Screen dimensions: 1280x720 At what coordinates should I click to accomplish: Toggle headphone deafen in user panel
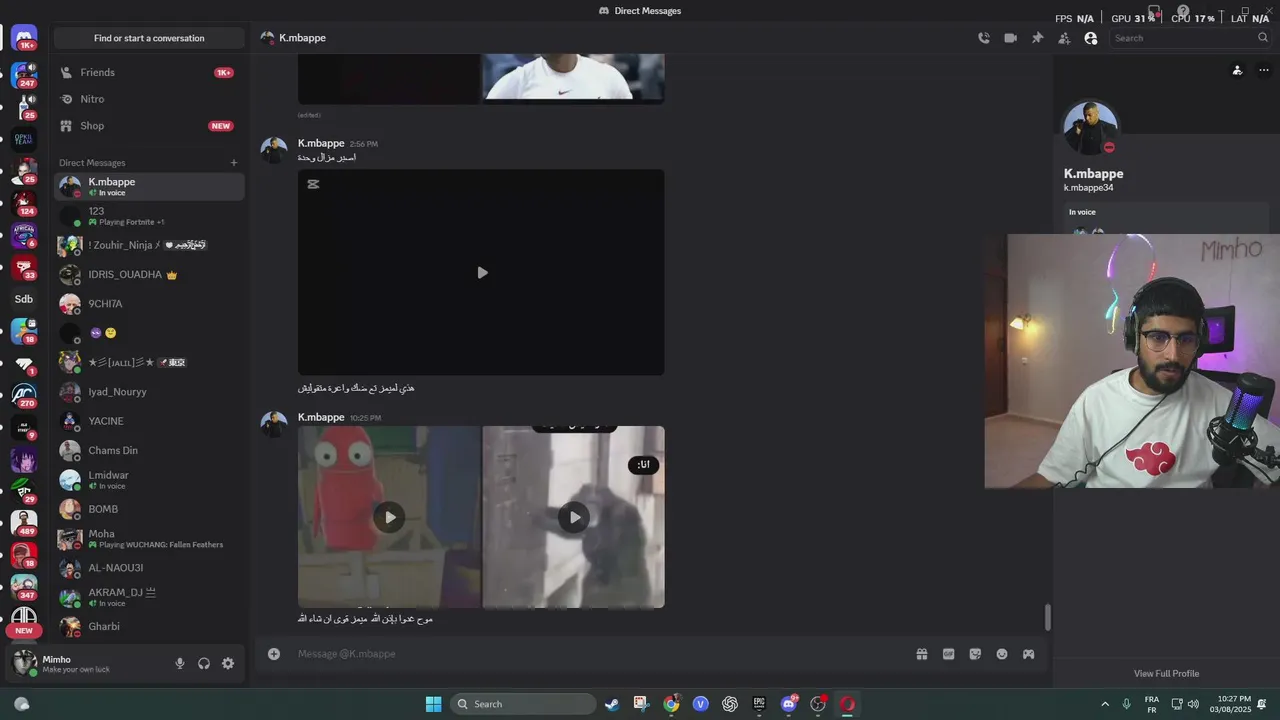click(x=204, y=663)
